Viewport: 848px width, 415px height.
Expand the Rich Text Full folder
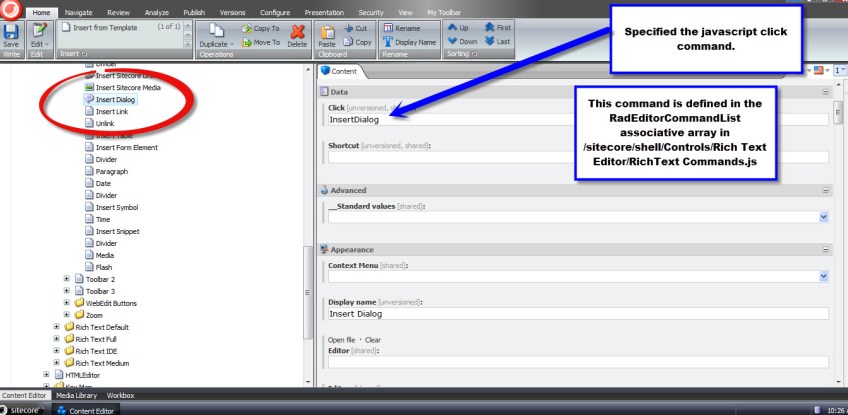[57, 339]
